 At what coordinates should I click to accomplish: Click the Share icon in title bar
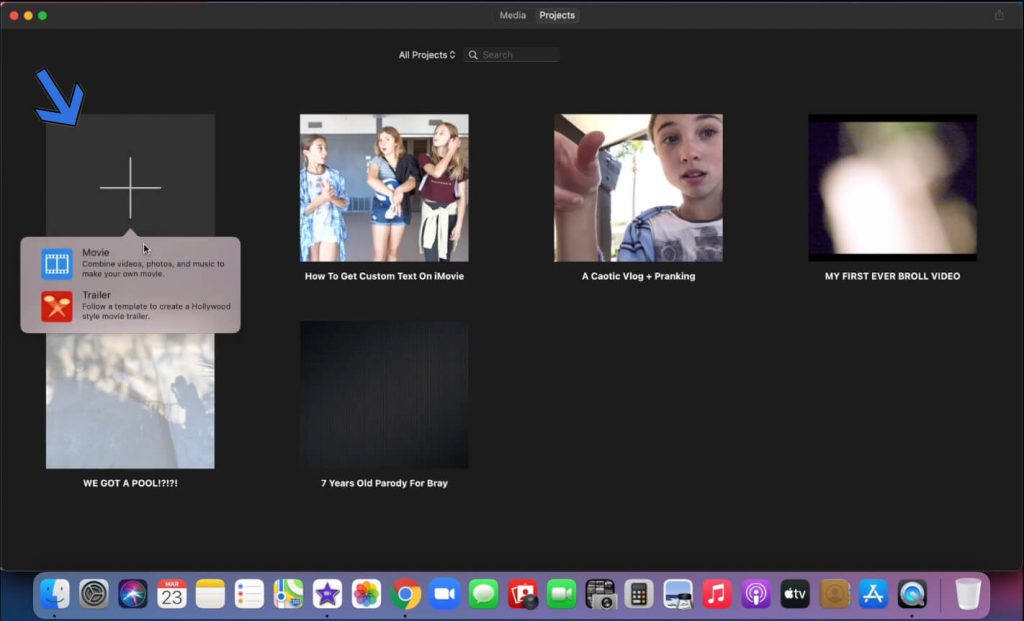click(x=999, y=15)
